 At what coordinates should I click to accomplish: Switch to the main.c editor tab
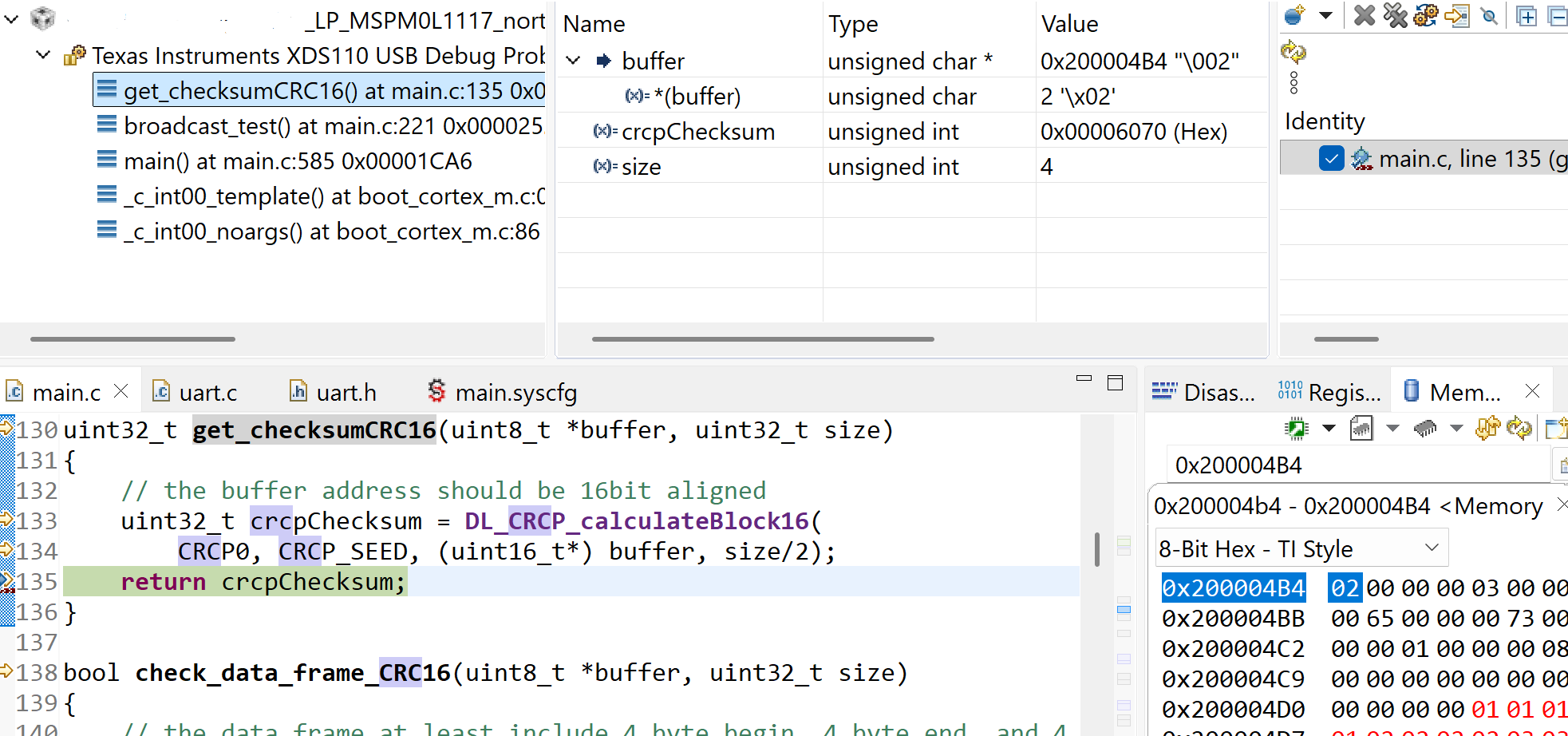click(67, 392)
